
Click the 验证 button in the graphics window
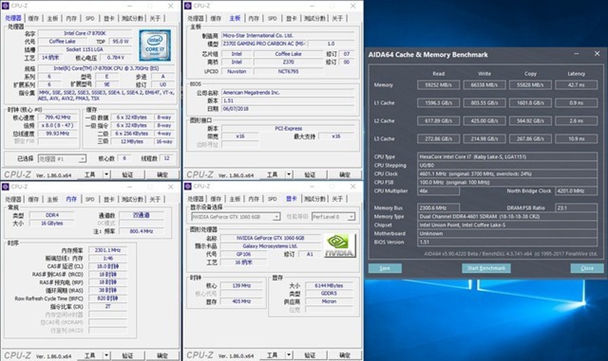tap(310, 355)
